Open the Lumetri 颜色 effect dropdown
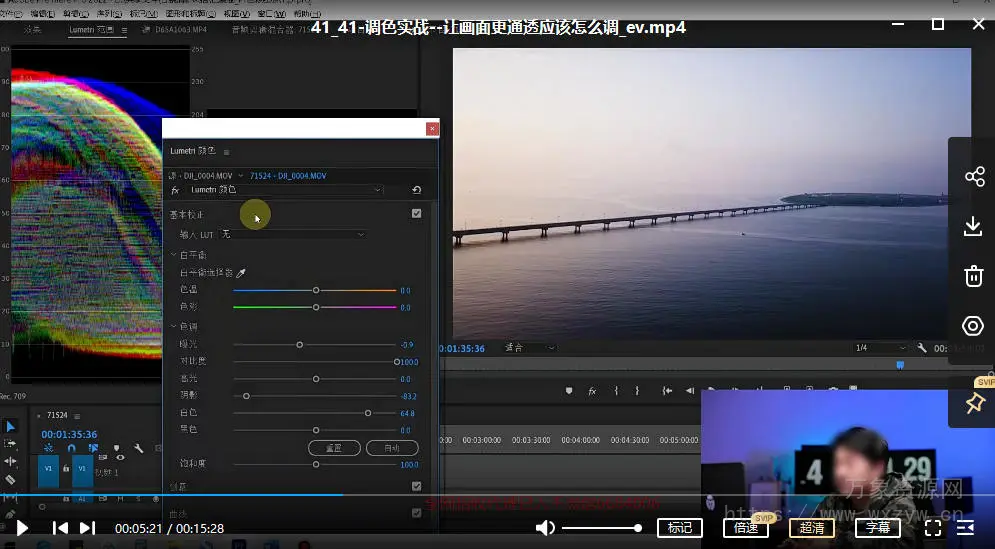 [284, 190]
